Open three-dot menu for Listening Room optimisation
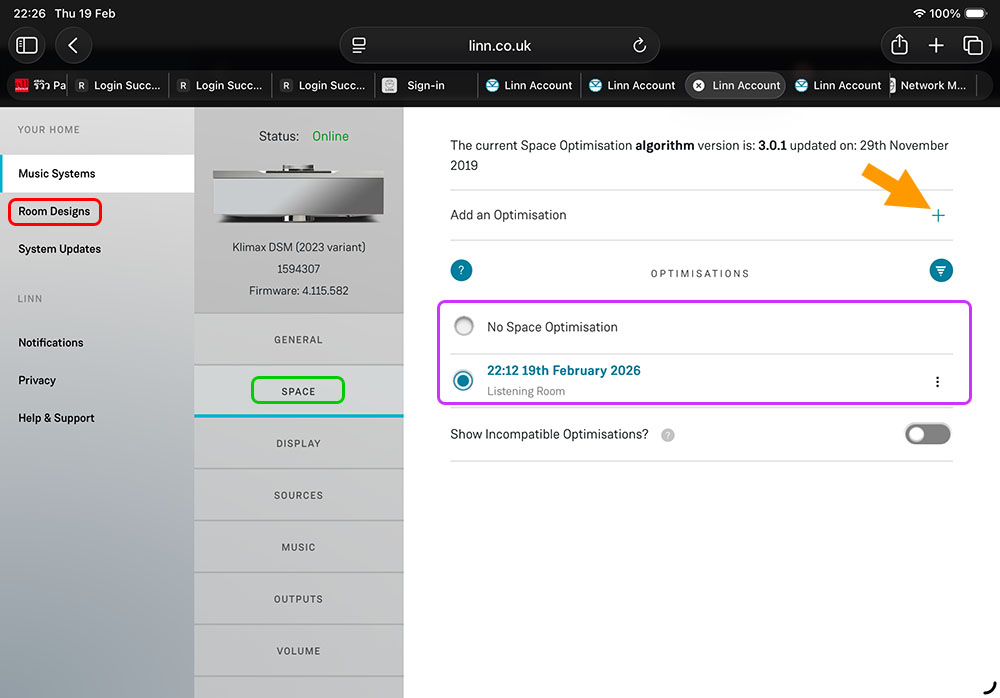This screenshot has width=1000, height=698. click(937, 382)
